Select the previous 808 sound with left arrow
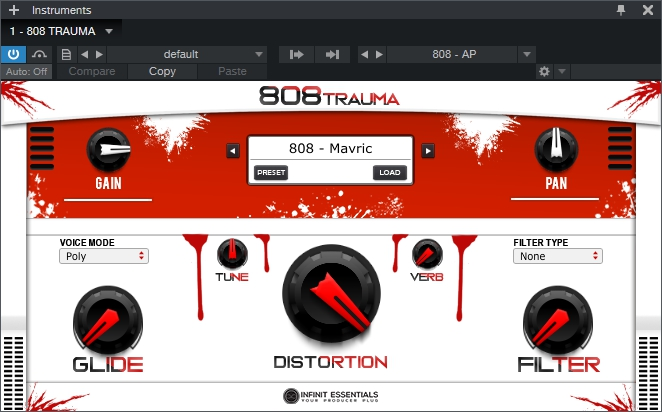The height and width of the screenshot is (412, 662). [x=233, y=151]
